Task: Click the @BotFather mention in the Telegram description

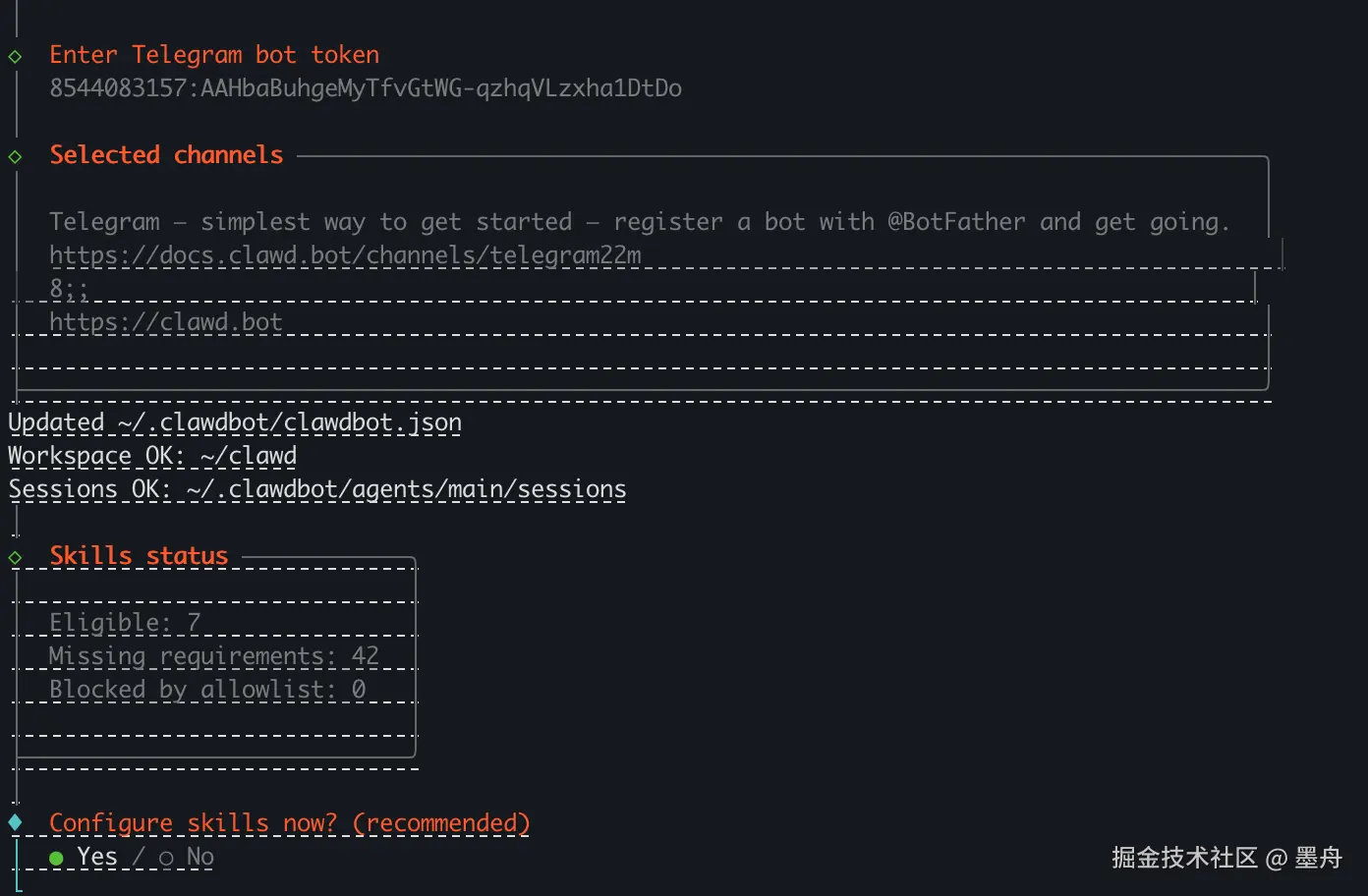Action: coord(956,222)
